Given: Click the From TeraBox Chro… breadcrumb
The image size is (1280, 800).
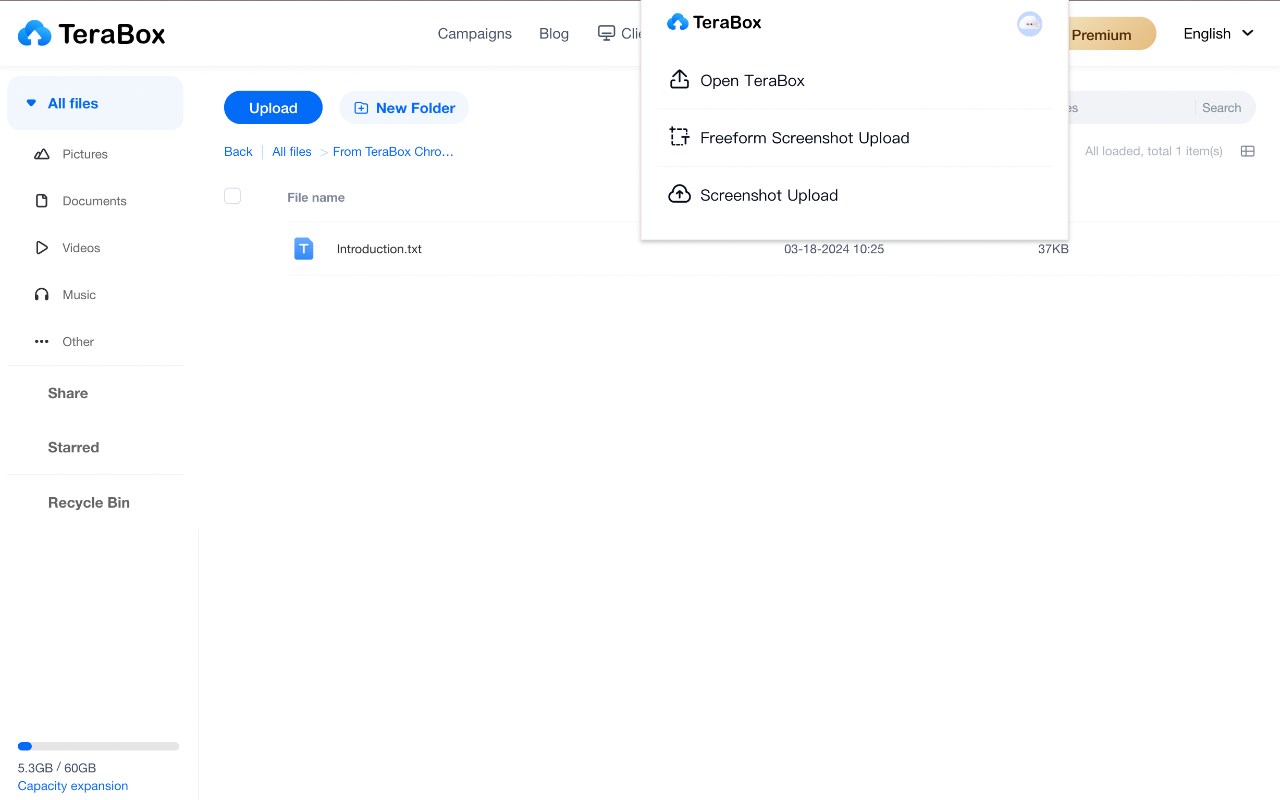Looking at the screenshot, I should pos(393,152).
